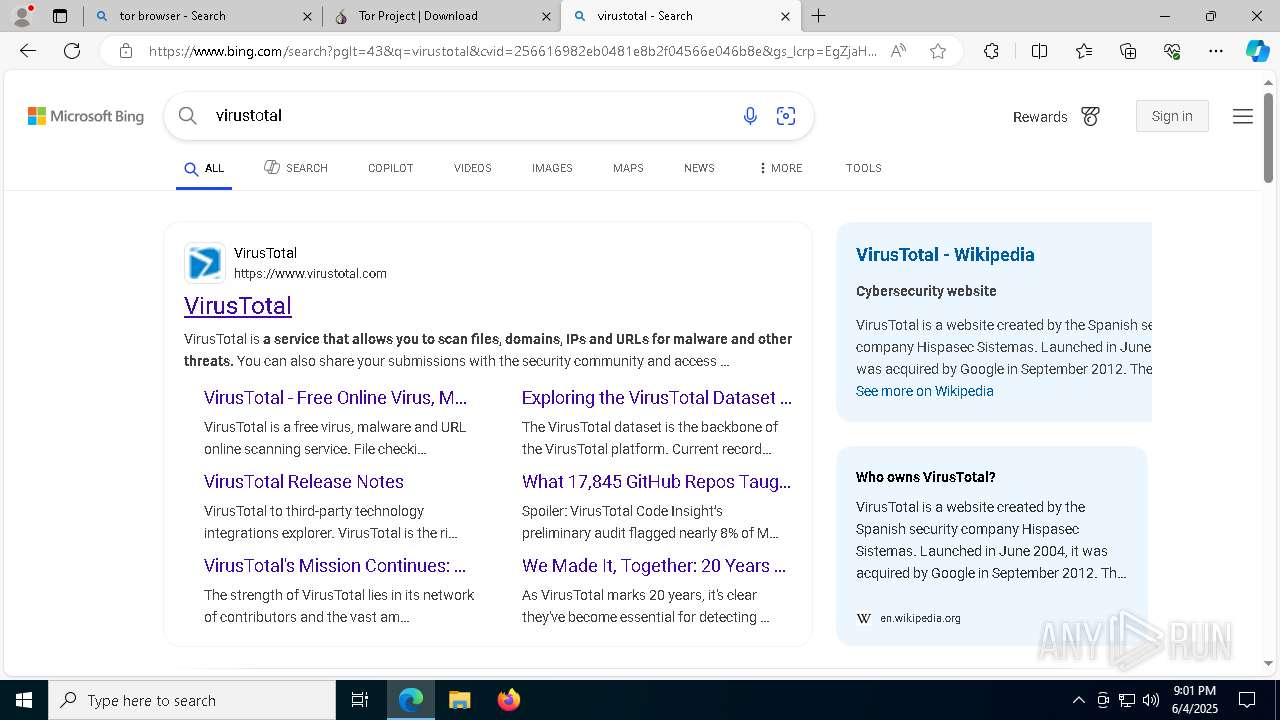Viewport: 1280px width, 720px height.
Task: Click 'See more on Wikipedia' link
Action: [925, 391]
